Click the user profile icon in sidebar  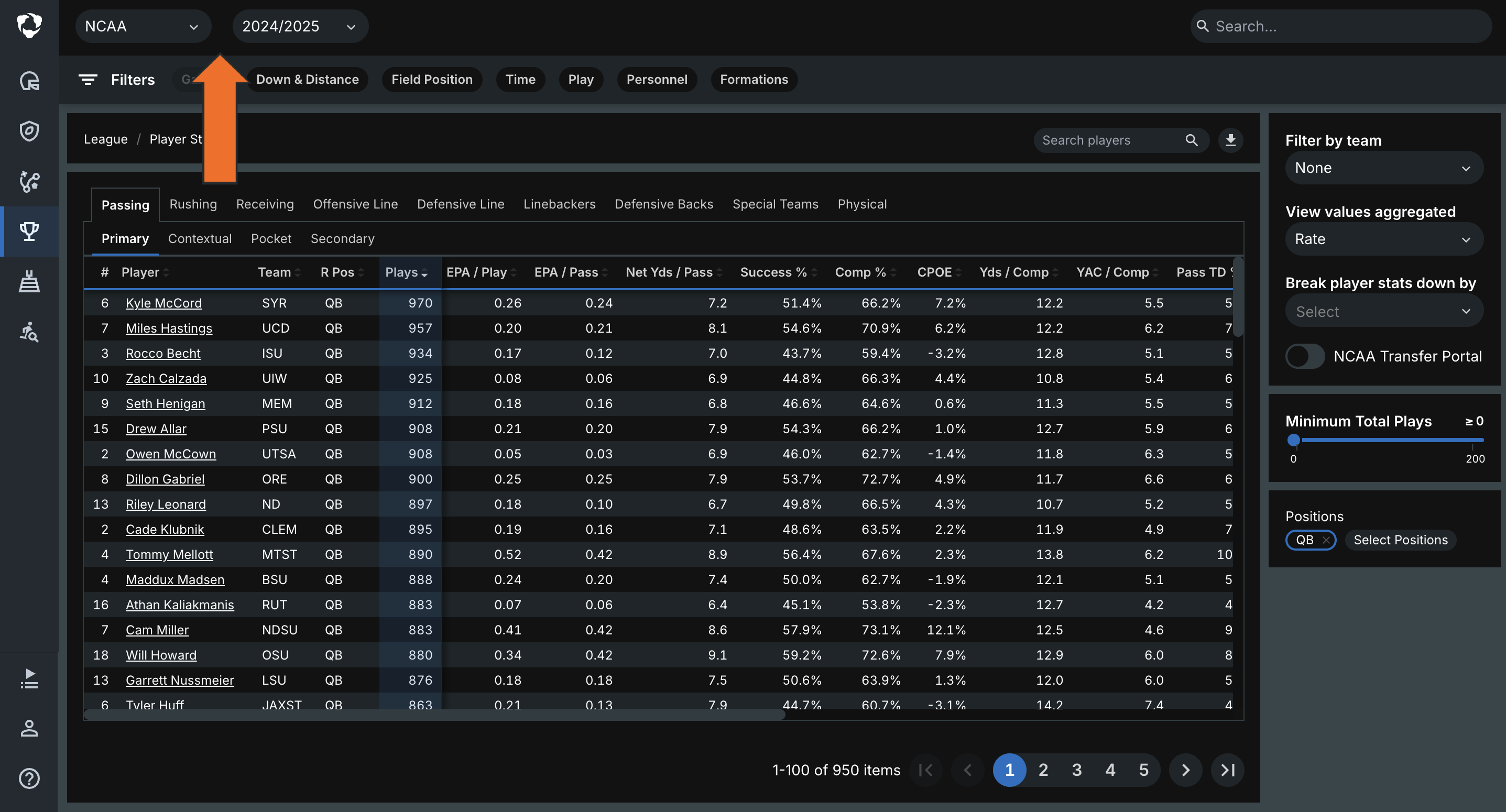coord(29,728)
